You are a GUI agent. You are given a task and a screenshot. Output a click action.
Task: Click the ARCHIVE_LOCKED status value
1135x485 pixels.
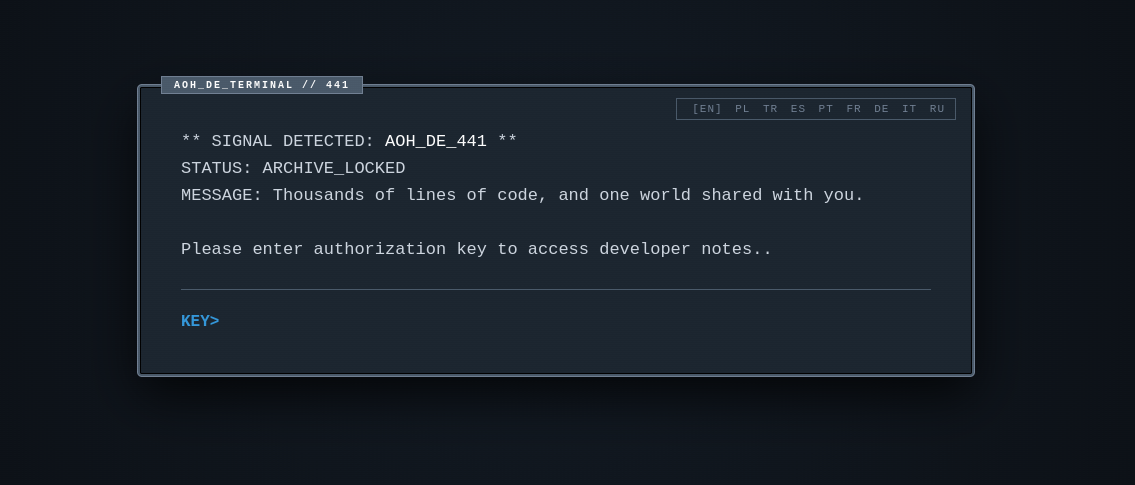coord(334,168)
